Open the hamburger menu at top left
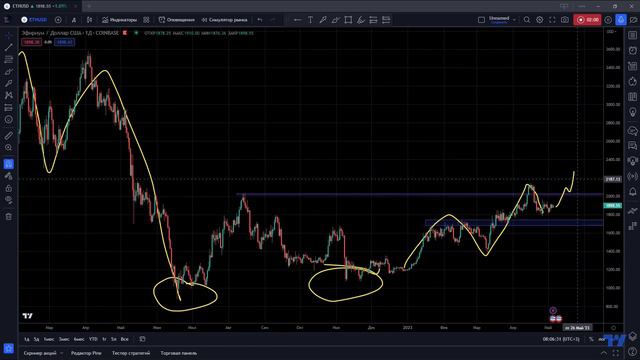The width and height of the screenshot is (640, 360). (7, 20)
